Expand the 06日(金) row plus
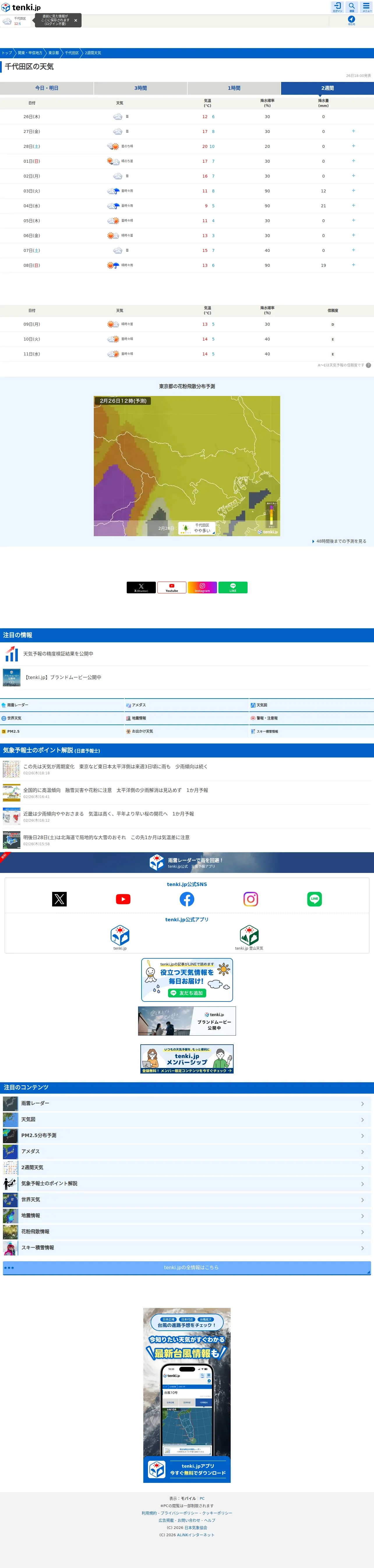This screenshot has height=1568, width=374. [353, 236]
